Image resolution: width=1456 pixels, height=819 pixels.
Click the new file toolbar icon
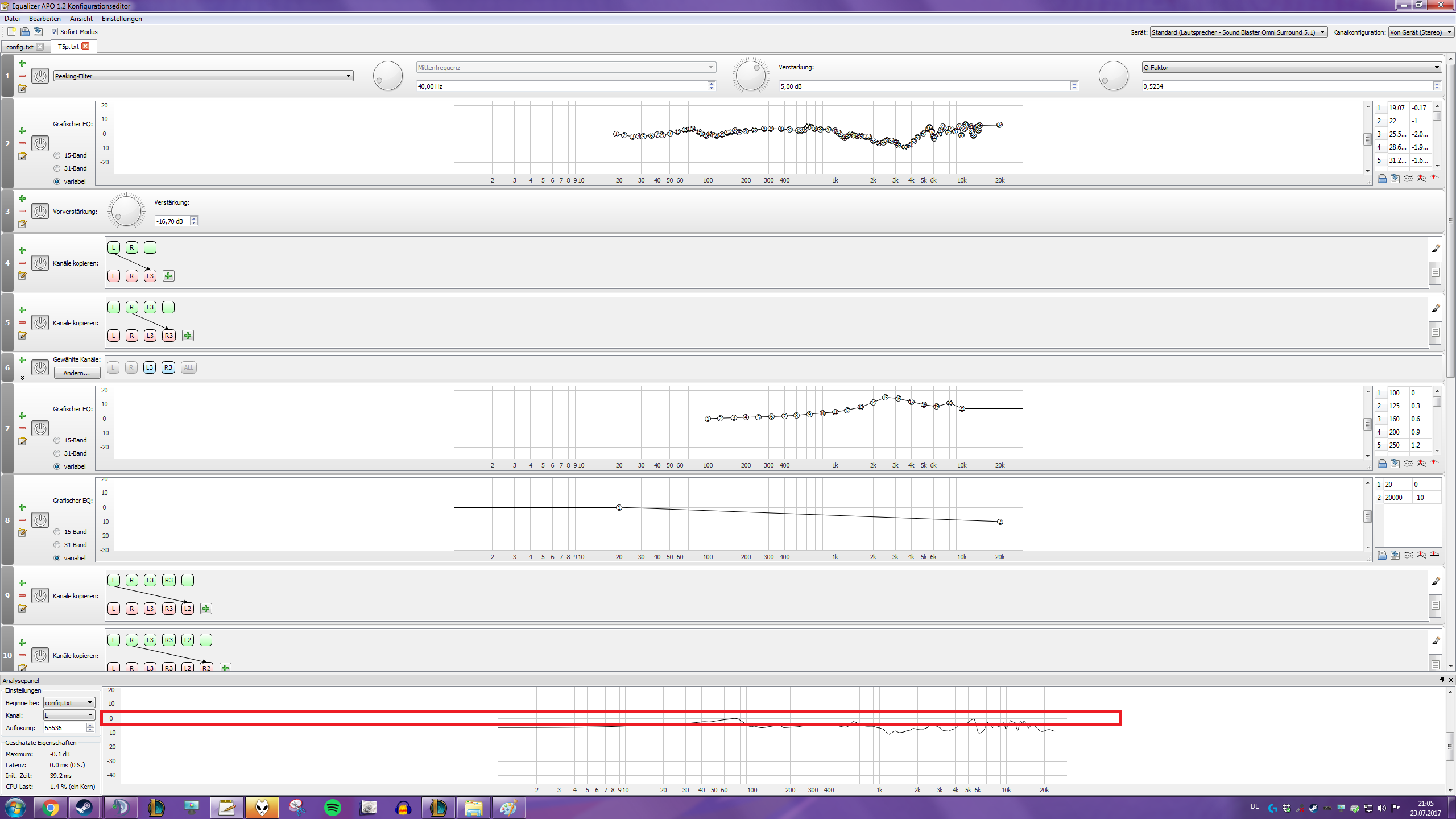[x=11, y=32]
